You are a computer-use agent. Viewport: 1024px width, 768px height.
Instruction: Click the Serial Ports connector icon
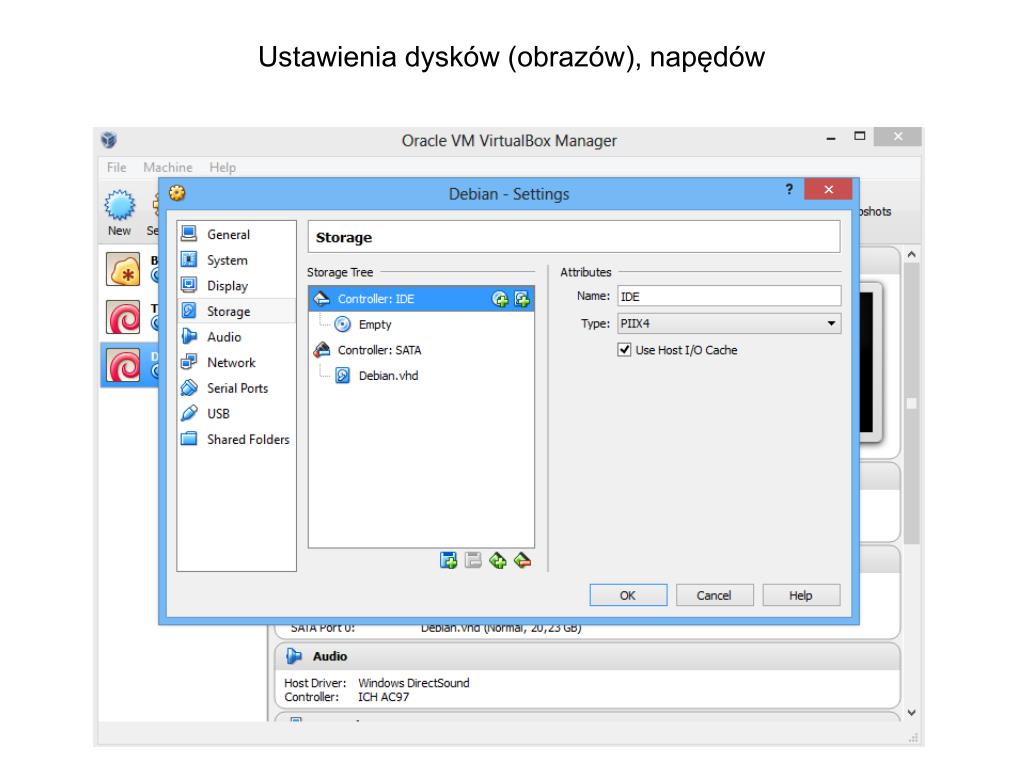pyautogui.click(x=189, y=387)
